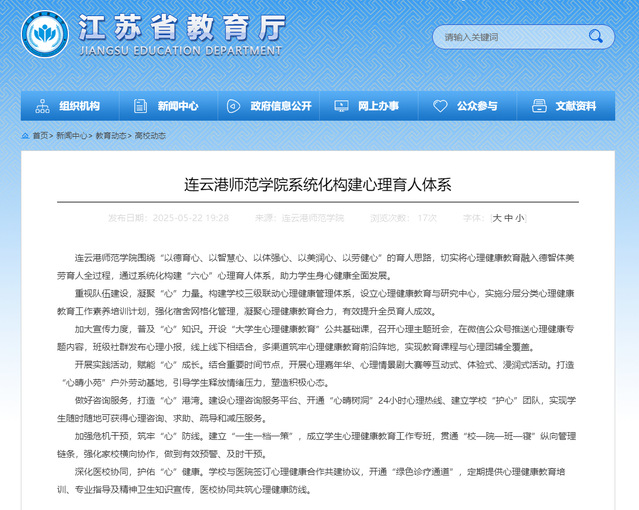The height and width of the screenshot is (510, 639).
Task: Open 教育动态 breadcrumb link
Action: (x=110, y=135)
